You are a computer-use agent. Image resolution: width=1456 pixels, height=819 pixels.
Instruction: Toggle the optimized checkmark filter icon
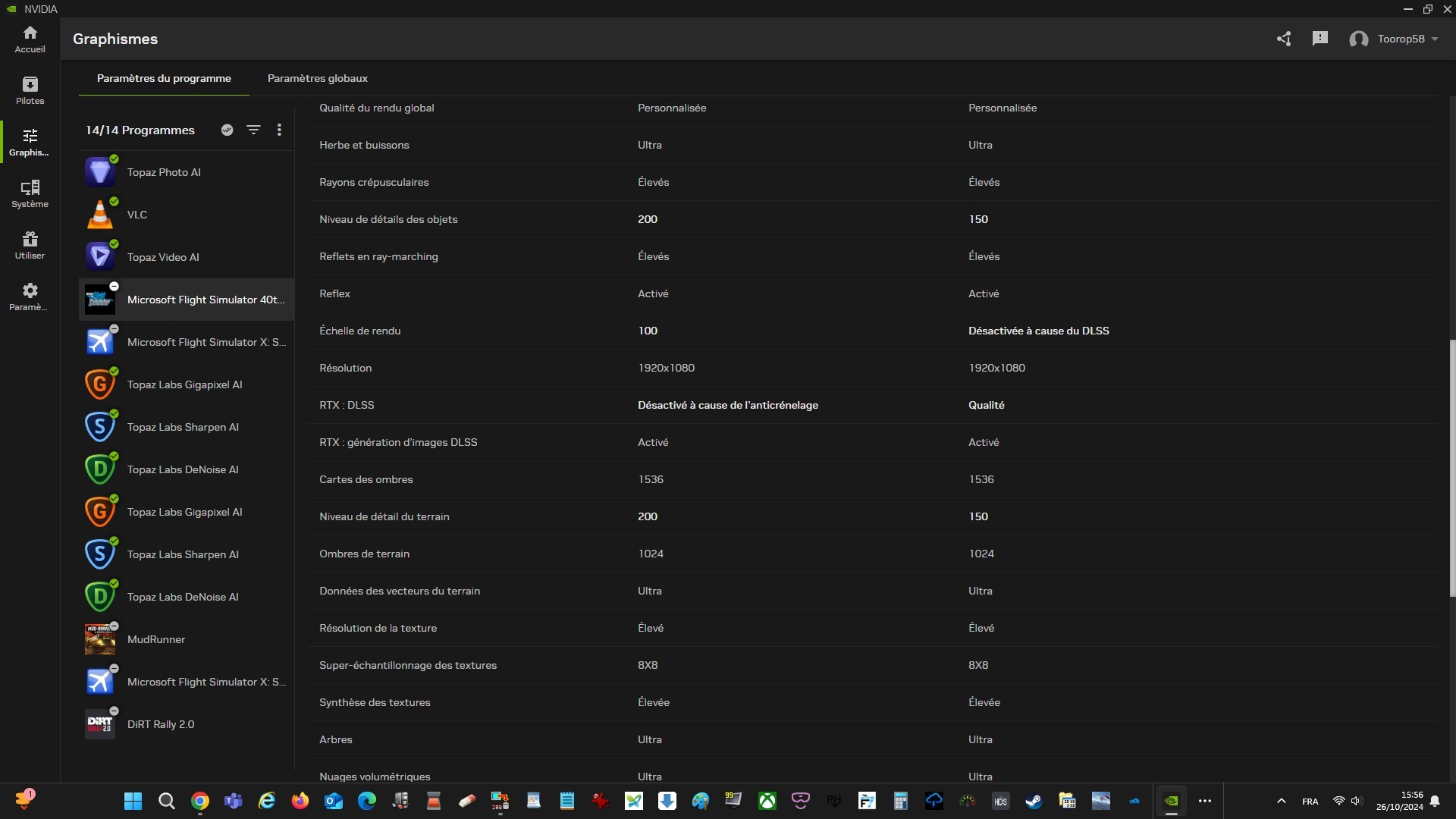pos(227,130)
